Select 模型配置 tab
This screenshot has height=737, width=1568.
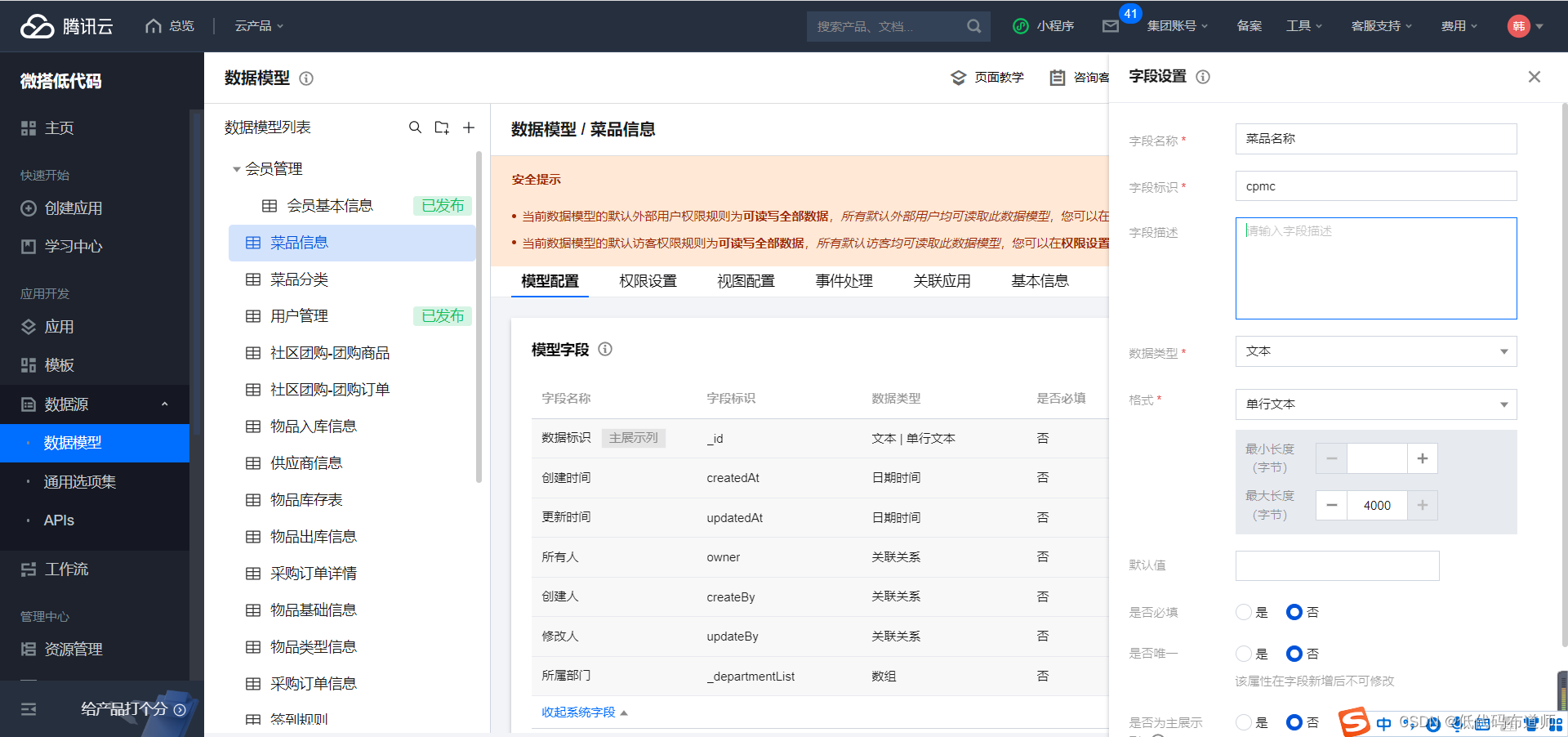point(550,281)
